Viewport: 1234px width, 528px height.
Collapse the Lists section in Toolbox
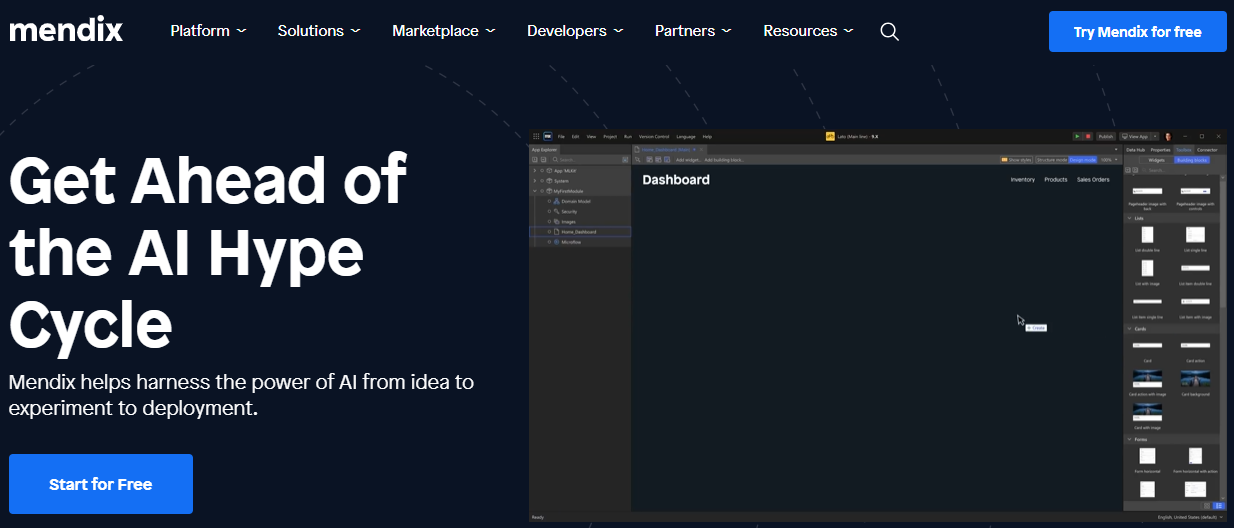[1129, 218]
